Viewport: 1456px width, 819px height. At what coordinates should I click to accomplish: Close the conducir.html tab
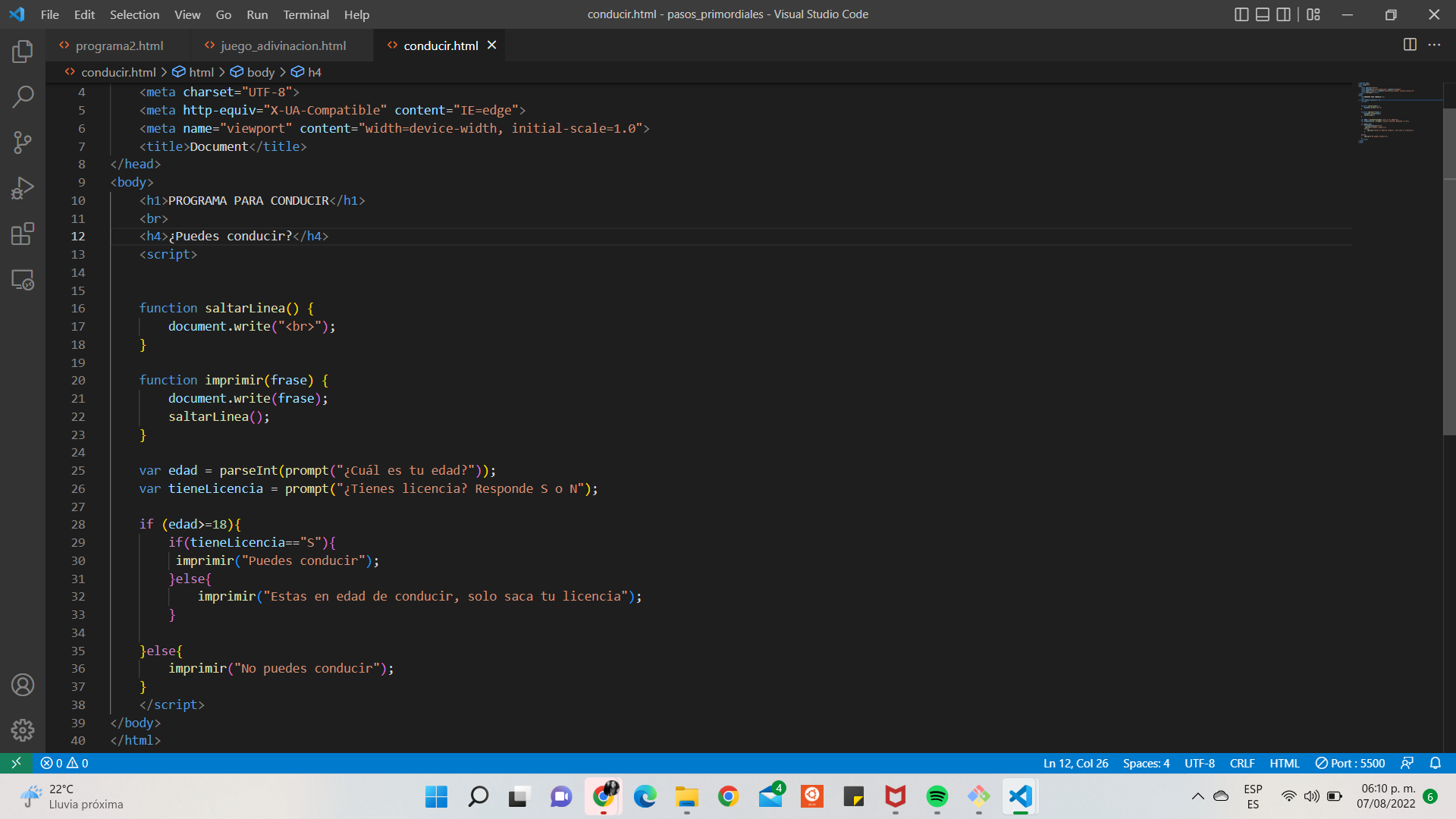coord(491,45)
